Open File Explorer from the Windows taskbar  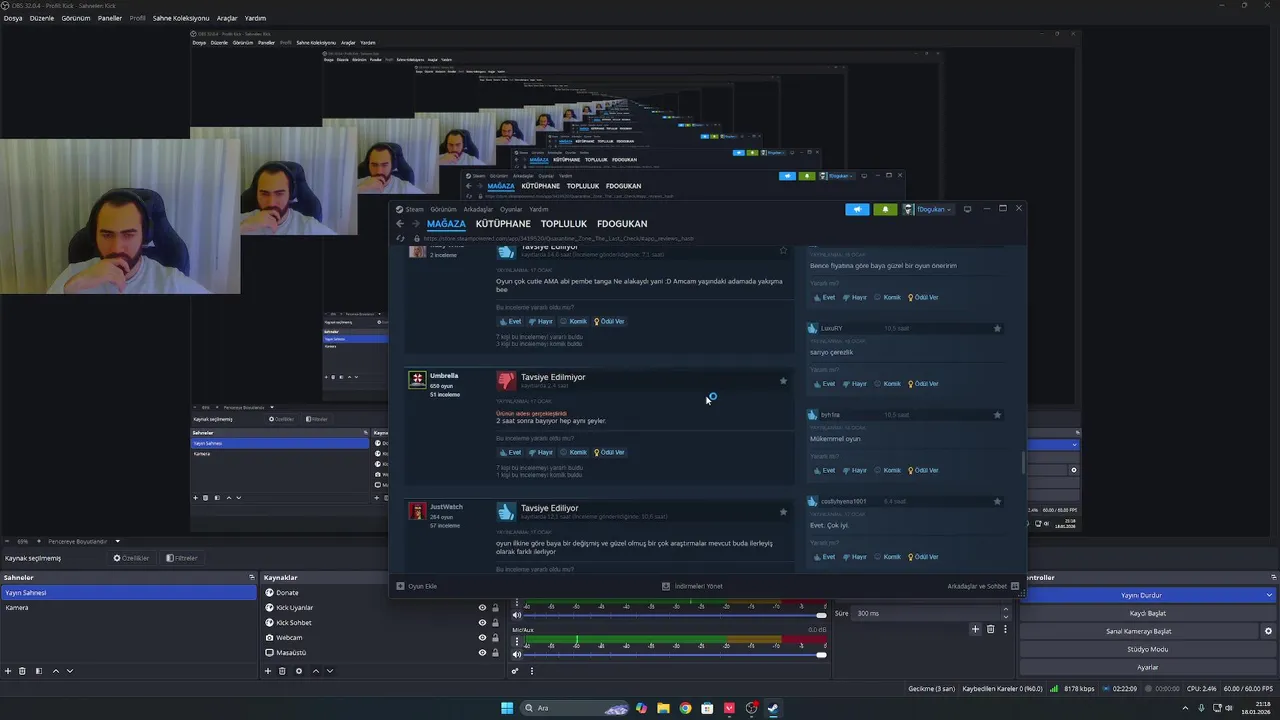tap(663, 708)
